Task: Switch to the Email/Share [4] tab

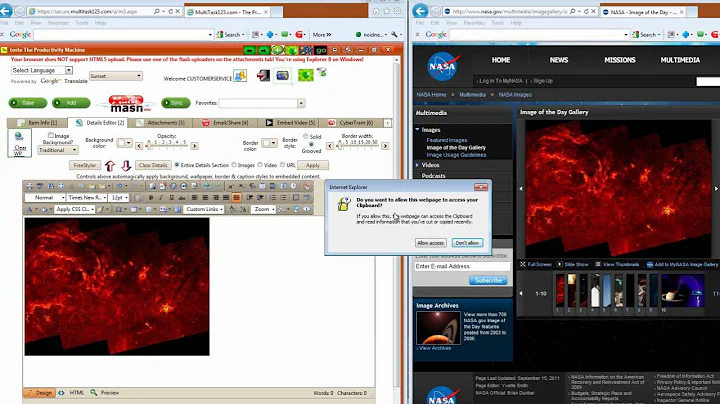Action: pyautogui.click(x=225, y=123)
